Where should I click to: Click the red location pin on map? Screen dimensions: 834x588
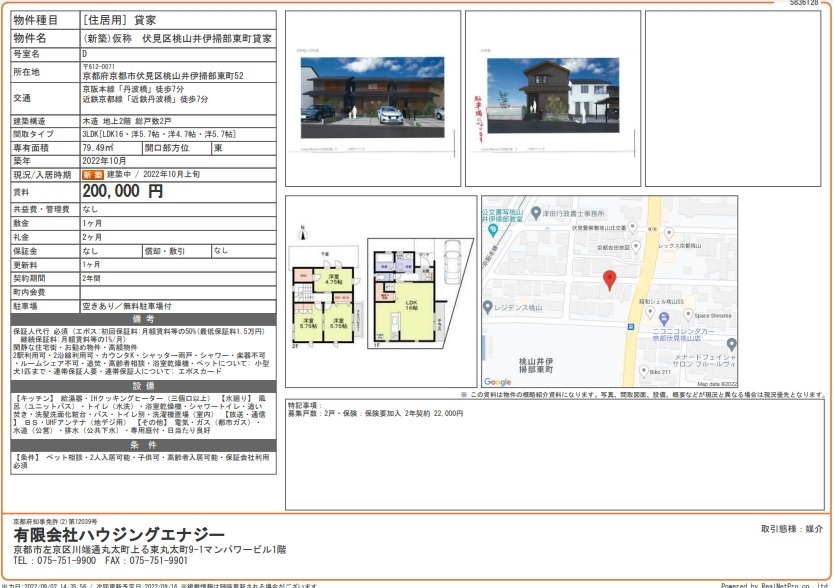coord(611,280)
